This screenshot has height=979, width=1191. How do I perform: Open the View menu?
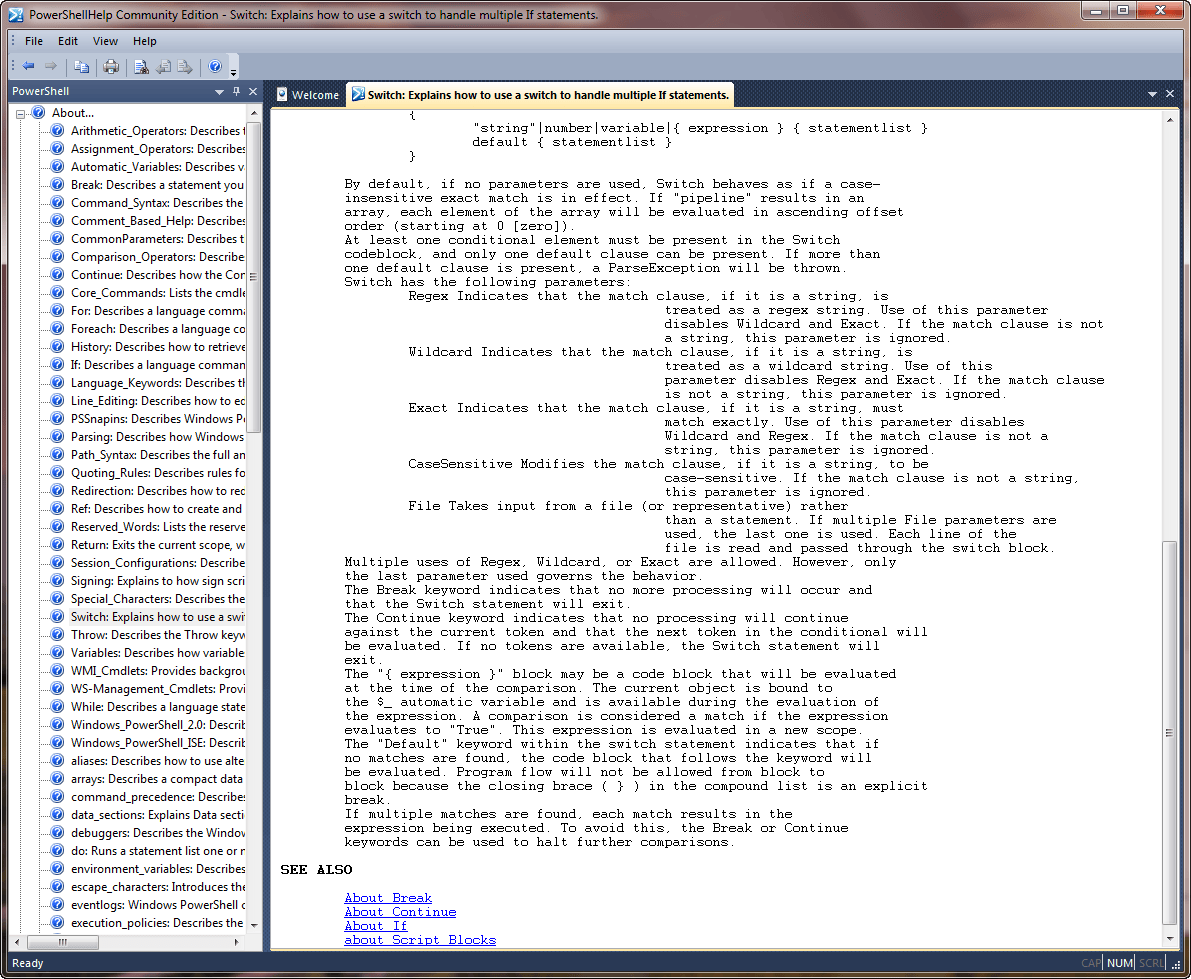pyautogui.click(x=105, y=41)
